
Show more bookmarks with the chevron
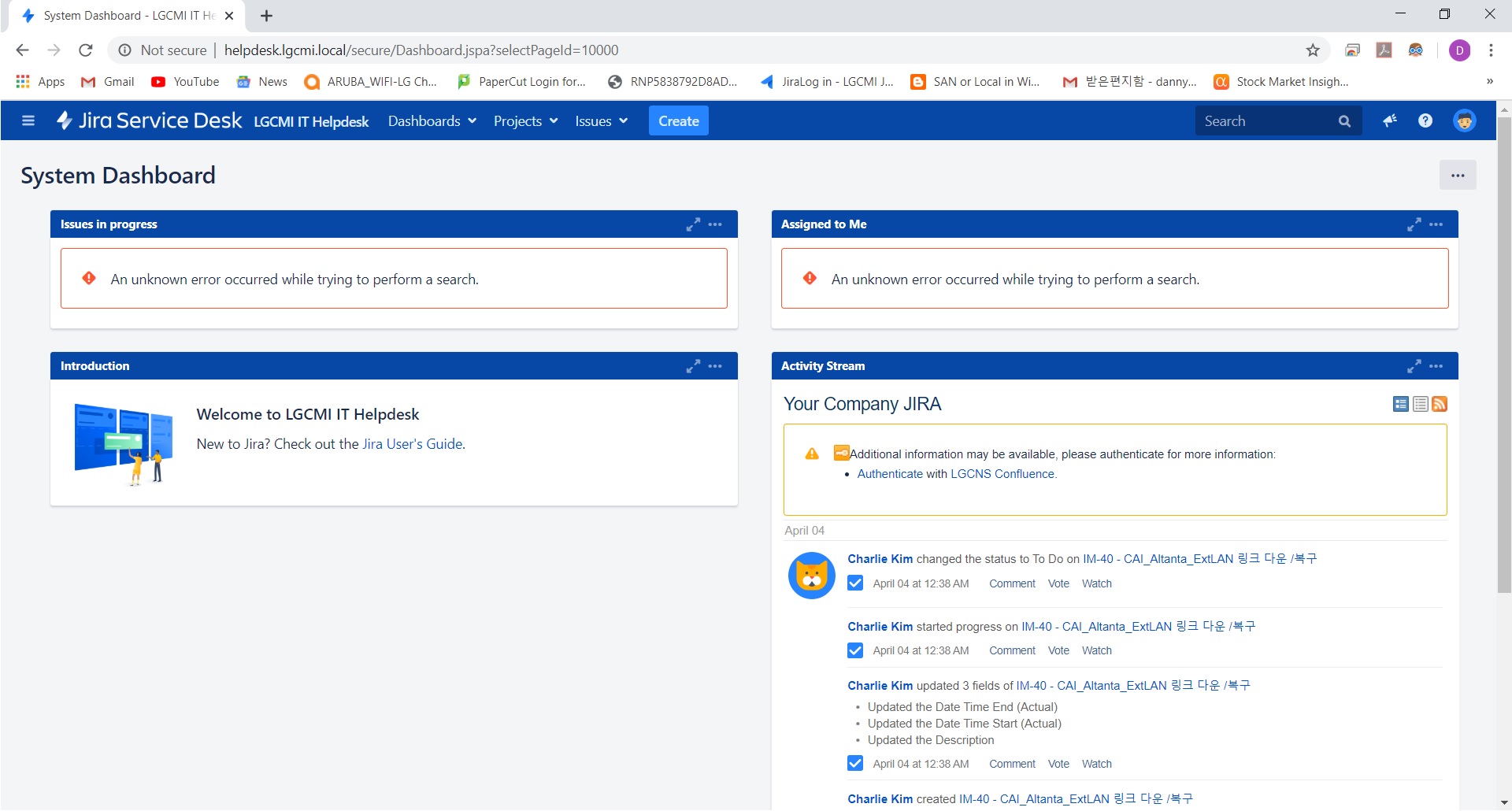(1489, 82)
